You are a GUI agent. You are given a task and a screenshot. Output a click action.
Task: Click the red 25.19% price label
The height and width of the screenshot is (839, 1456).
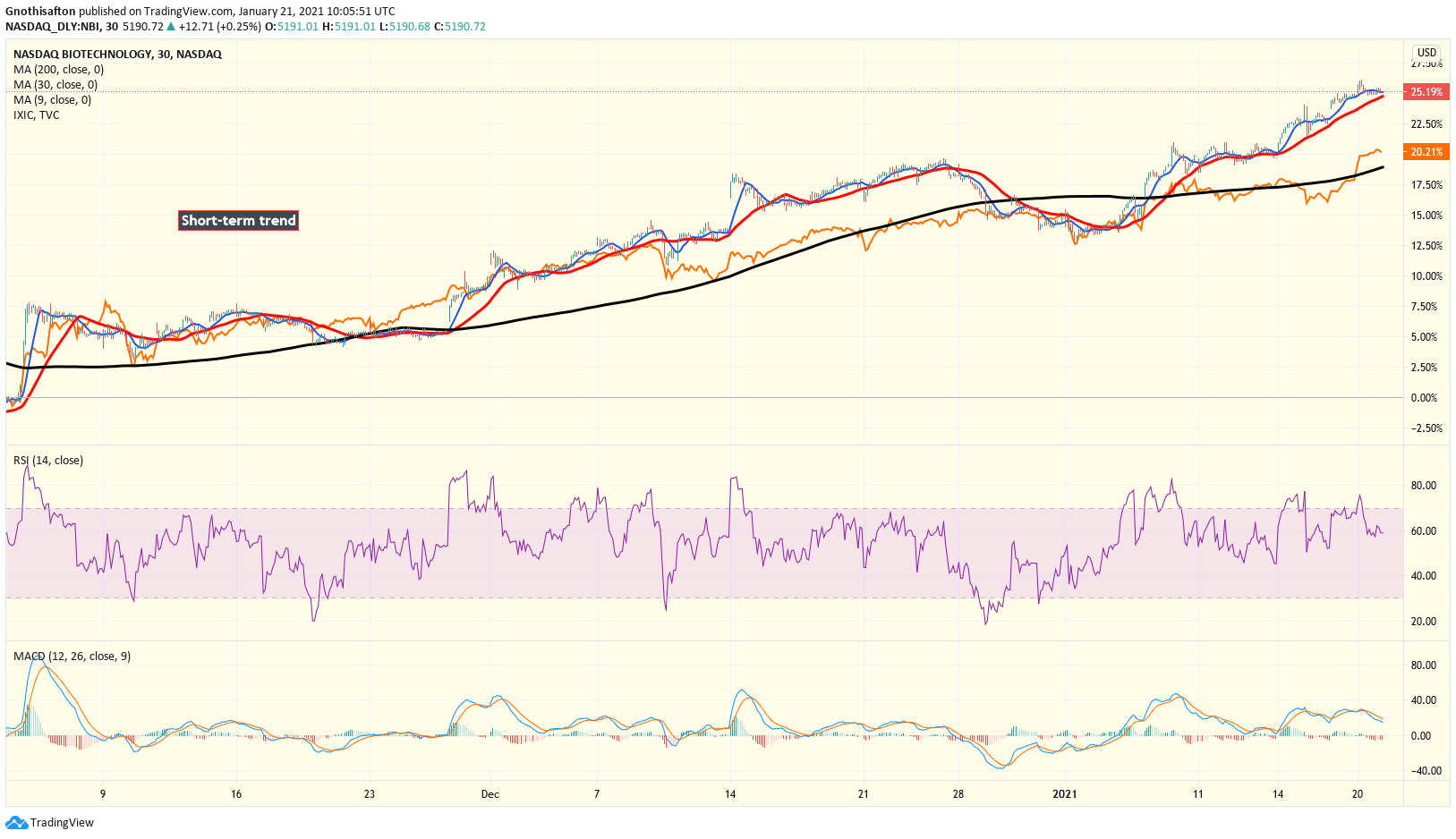point(1426,92)
